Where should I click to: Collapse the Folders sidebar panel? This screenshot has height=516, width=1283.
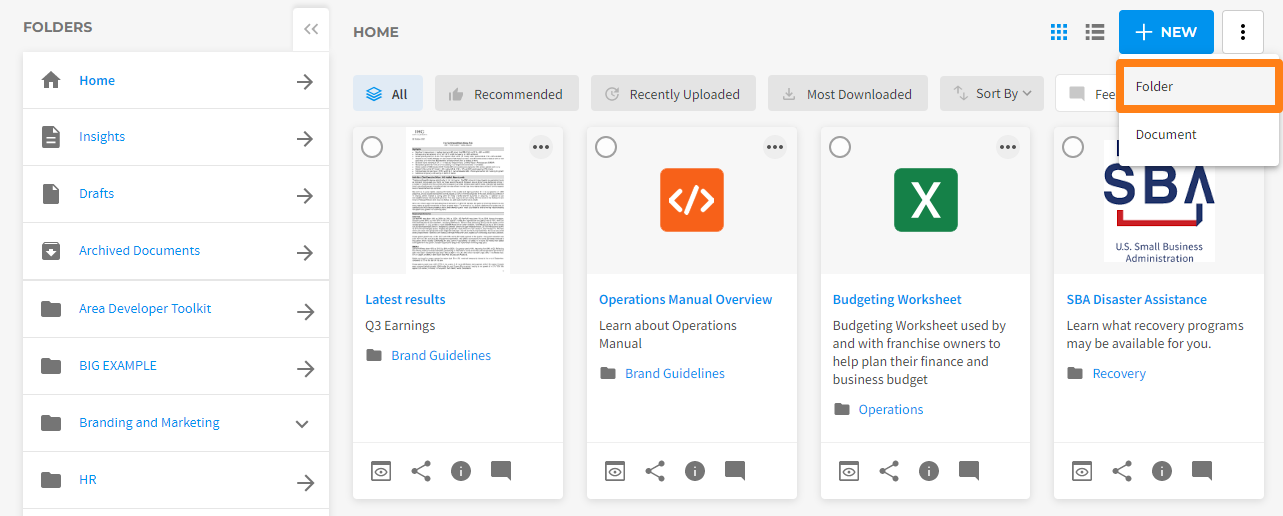[311, 29]
